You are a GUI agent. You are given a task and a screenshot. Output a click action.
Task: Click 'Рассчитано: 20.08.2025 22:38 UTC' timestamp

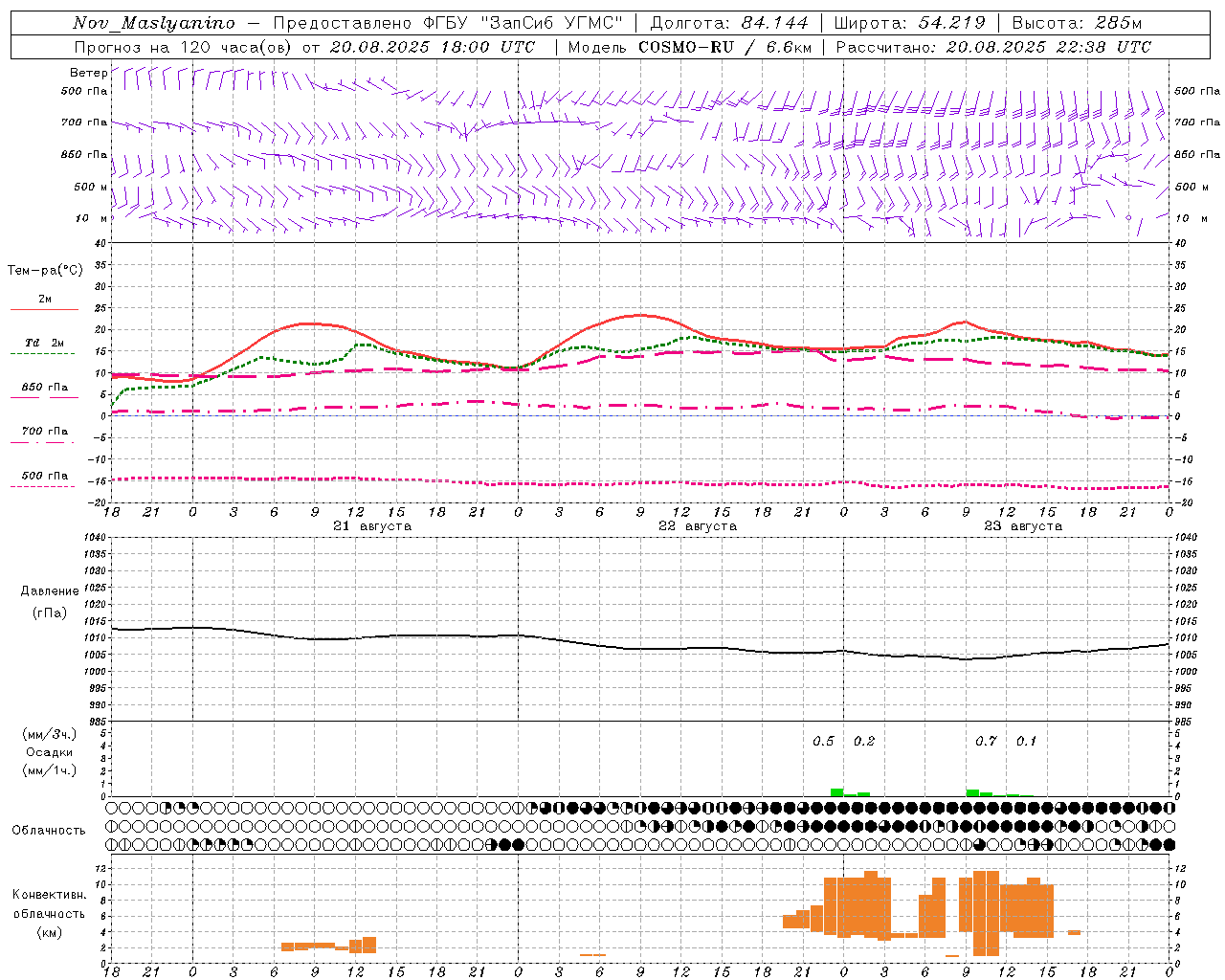pos(993,47)
